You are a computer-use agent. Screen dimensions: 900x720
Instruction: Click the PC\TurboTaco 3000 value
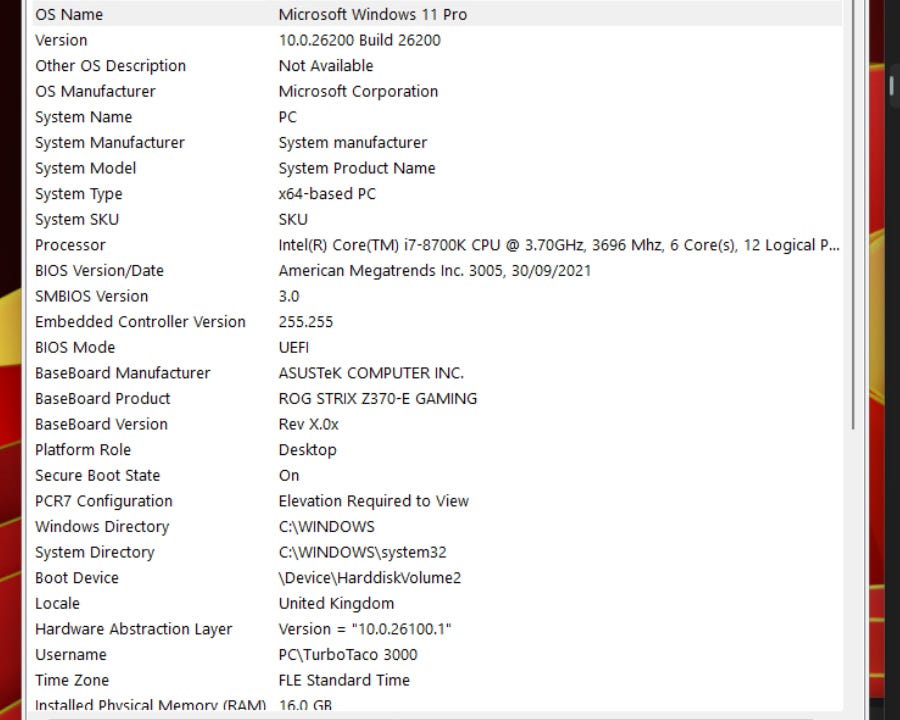[348, 655]
